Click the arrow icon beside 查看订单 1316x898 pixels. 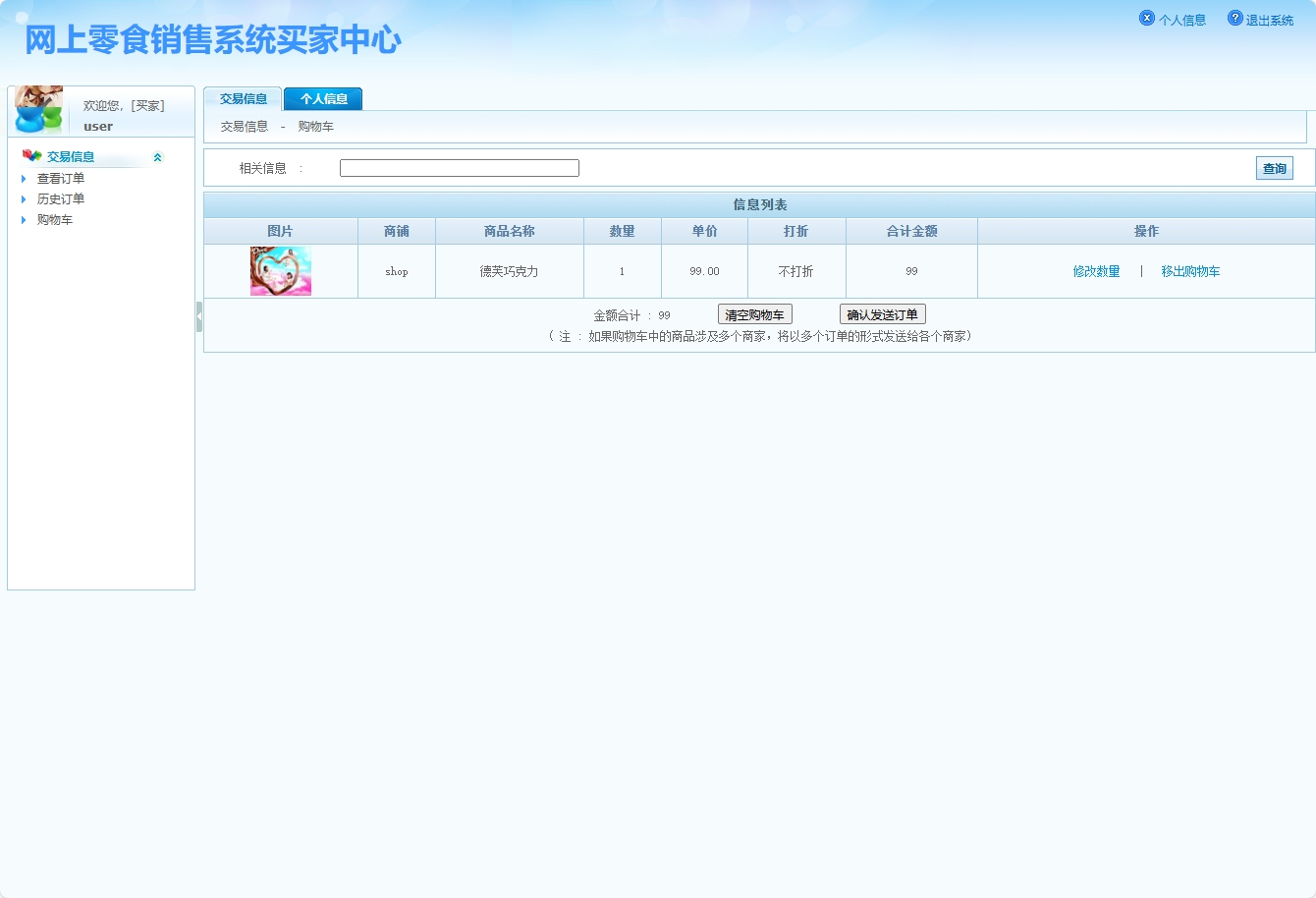point(24,178)
